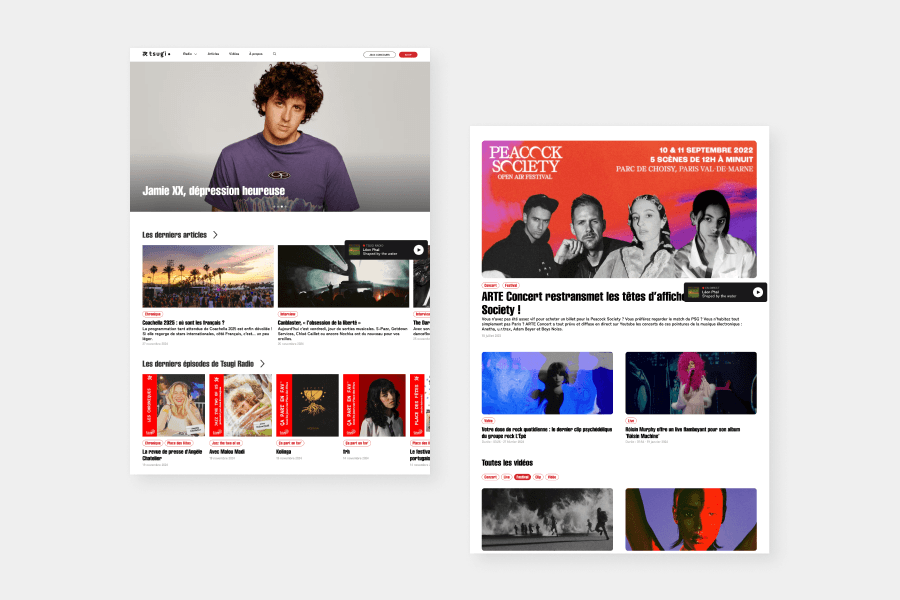The image size is (900, 600).
Task: Select Chronique tag under Coachella article
Action: click(153, 314)
